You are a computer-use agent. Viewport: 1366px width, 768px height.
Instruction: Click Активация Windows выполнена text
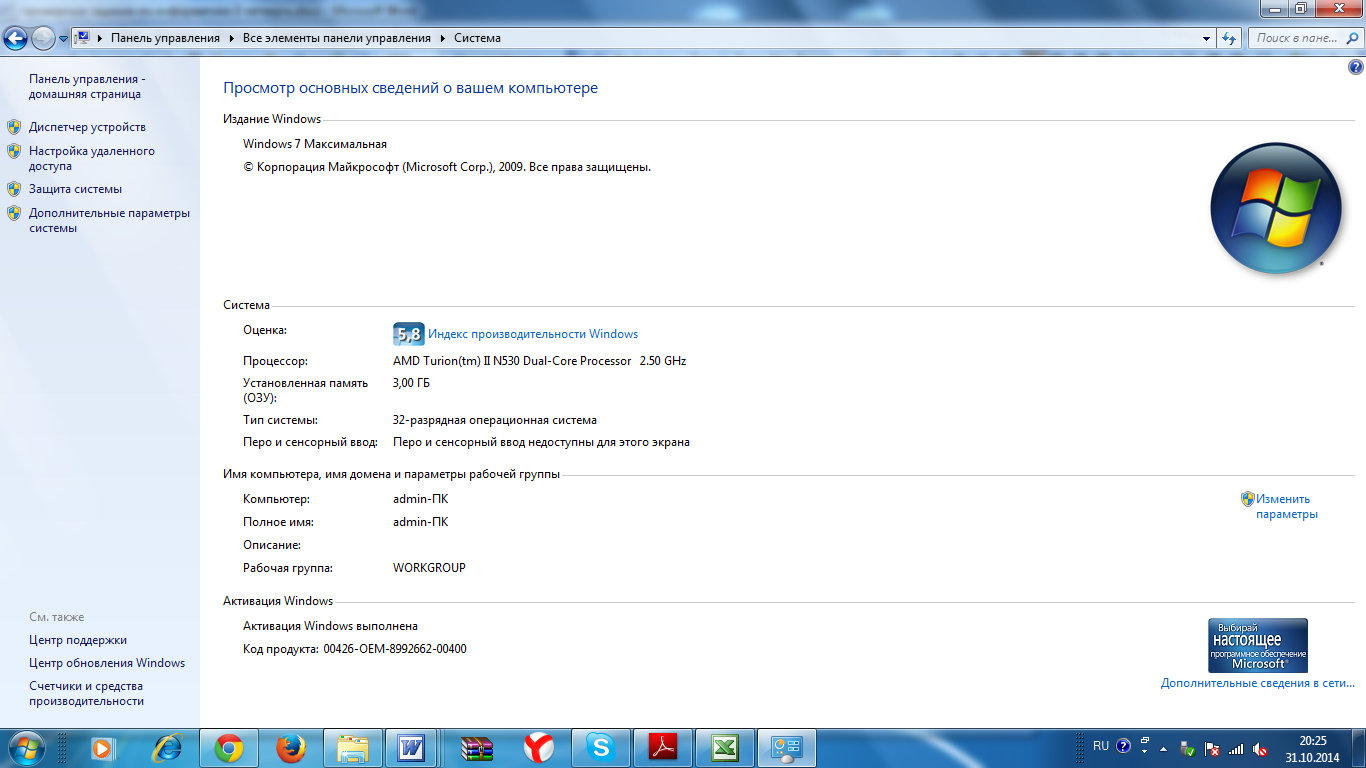click(x=331, y=626)
